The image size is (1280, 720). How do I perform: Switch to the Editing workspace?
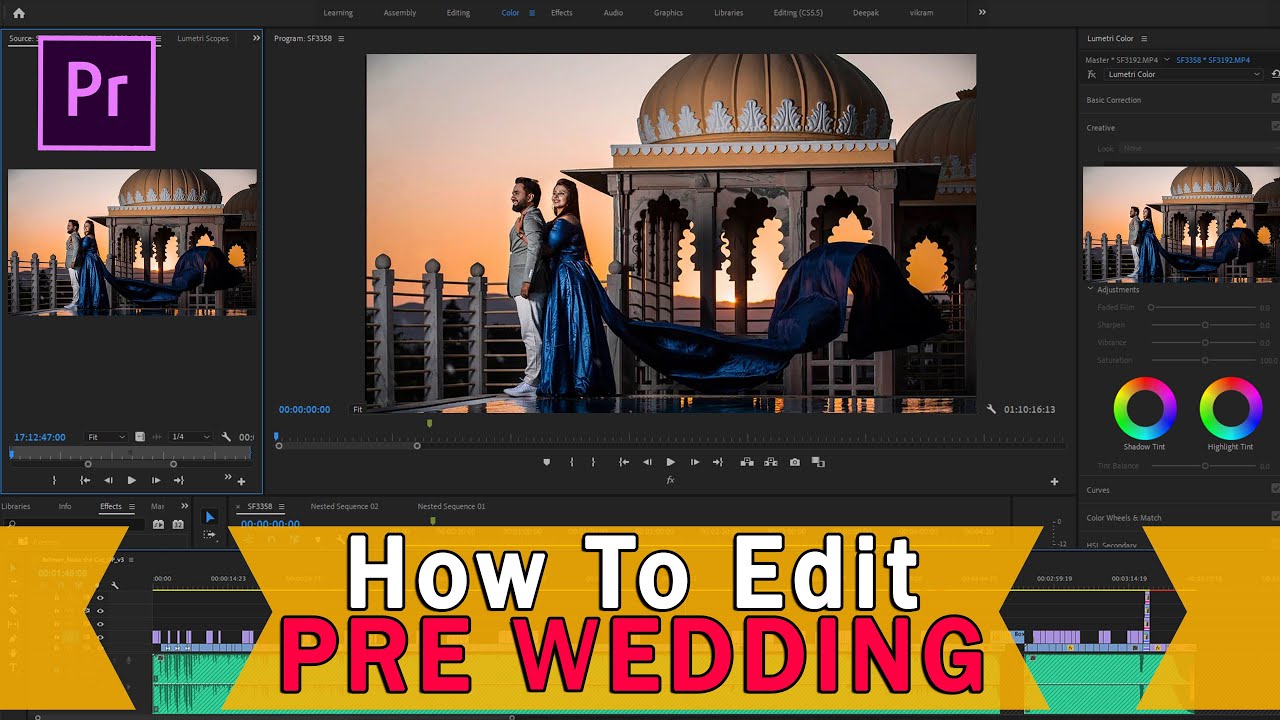(458, 13)
